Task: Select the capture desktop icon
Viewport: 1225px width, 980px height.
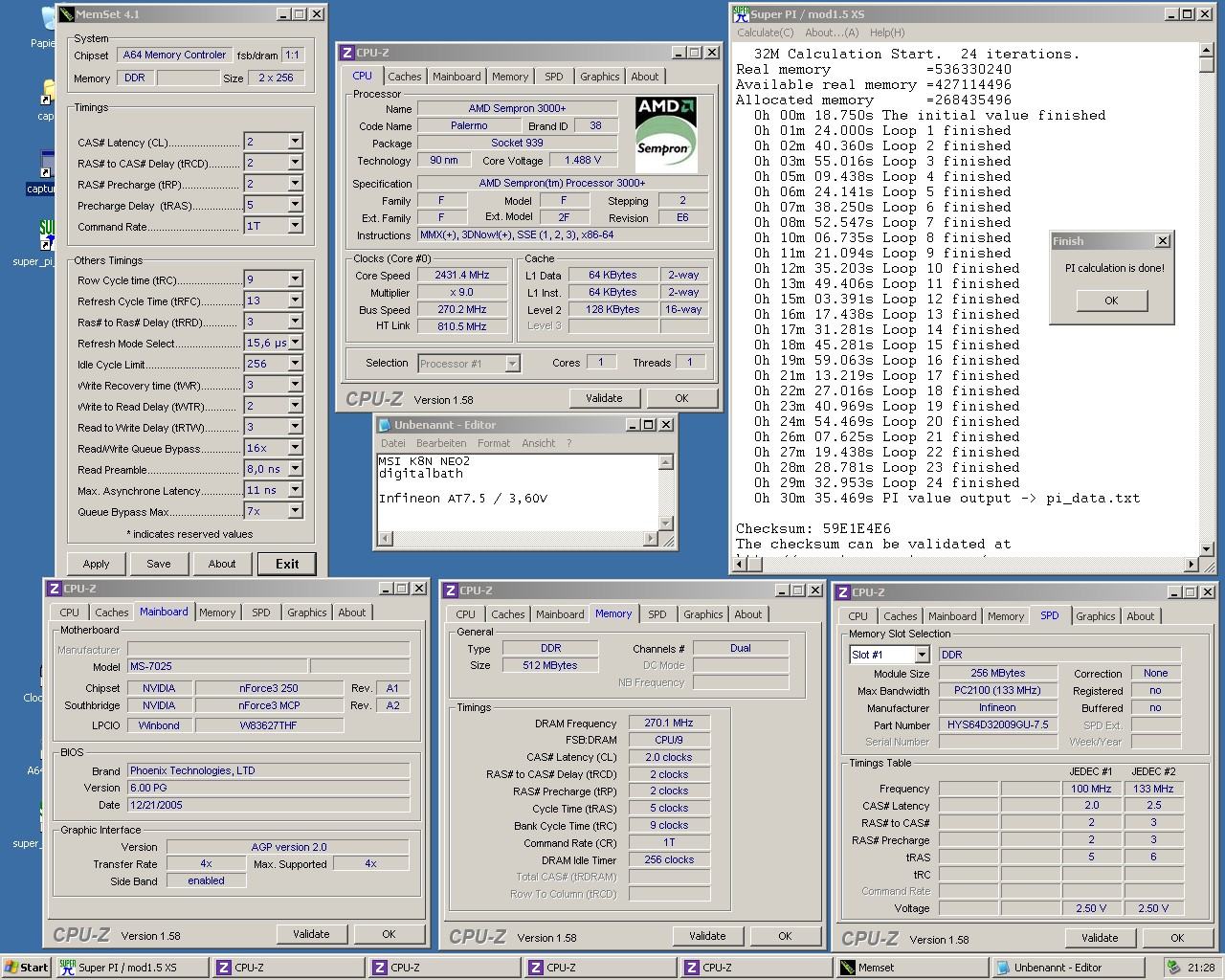Action: pyautogui.click(x=43, y=172)
